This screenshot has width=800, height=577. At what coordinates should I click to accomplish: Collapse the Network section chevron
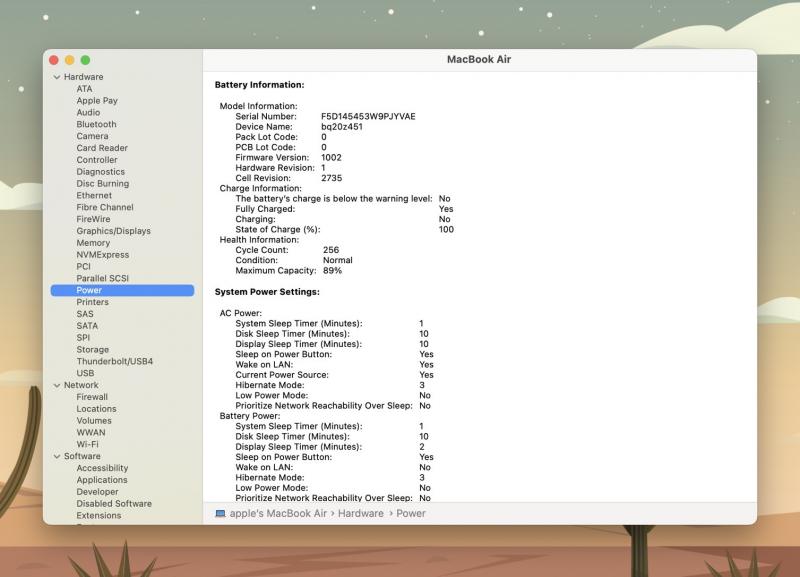coord(57,385)
